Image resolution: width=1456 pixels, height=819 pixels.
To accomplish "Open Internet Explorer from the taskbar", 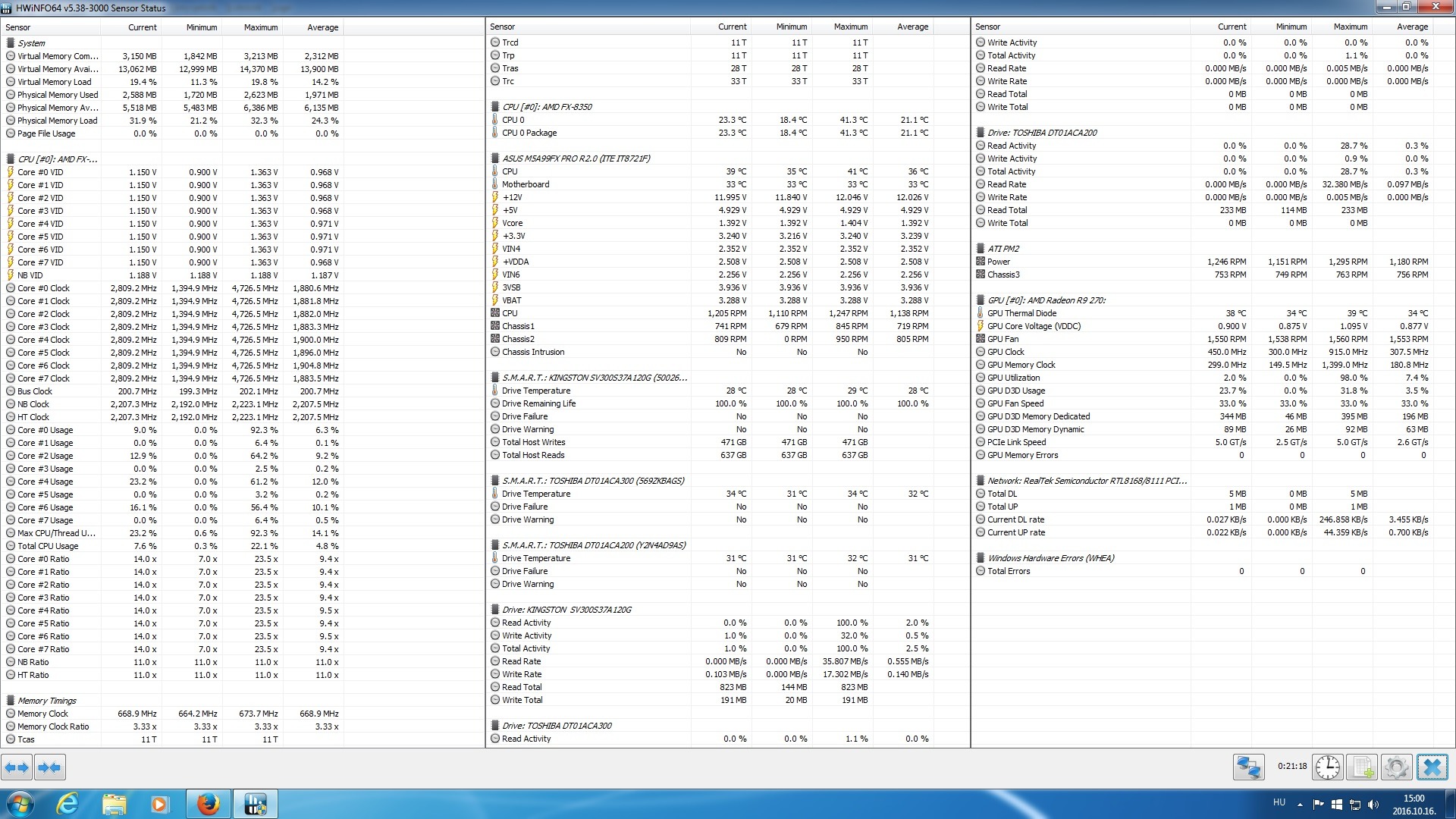I will click(x=67, y=804).
